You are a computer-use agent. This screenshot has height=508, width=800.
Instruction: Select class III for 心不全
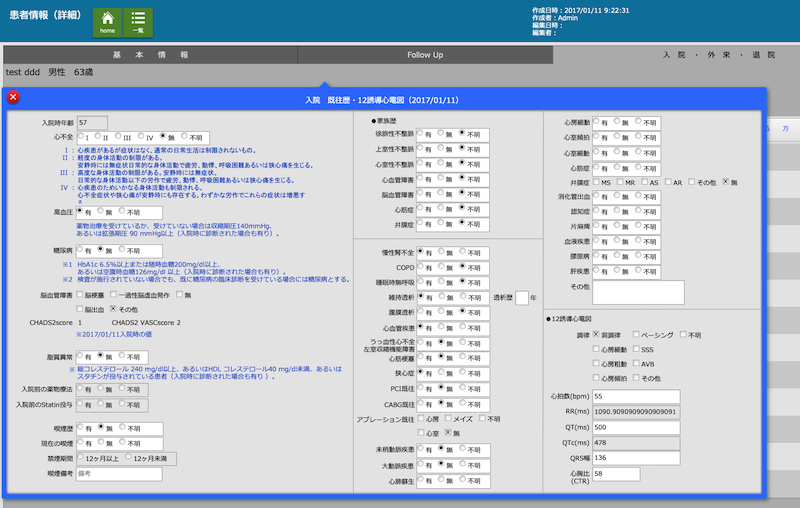tap(118, 137)
